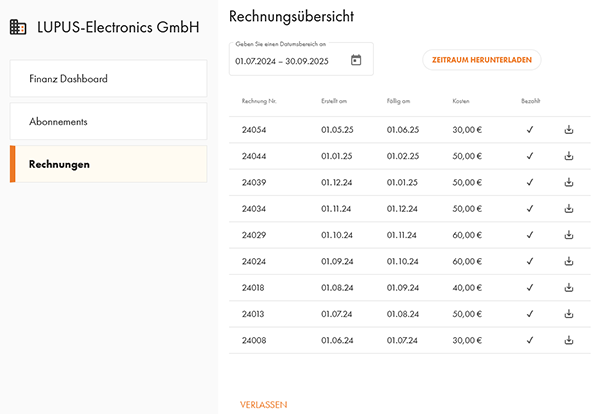The image size is (600, 414).
Task: Click the Verlassen link
Action: click(x=263, y=404)
